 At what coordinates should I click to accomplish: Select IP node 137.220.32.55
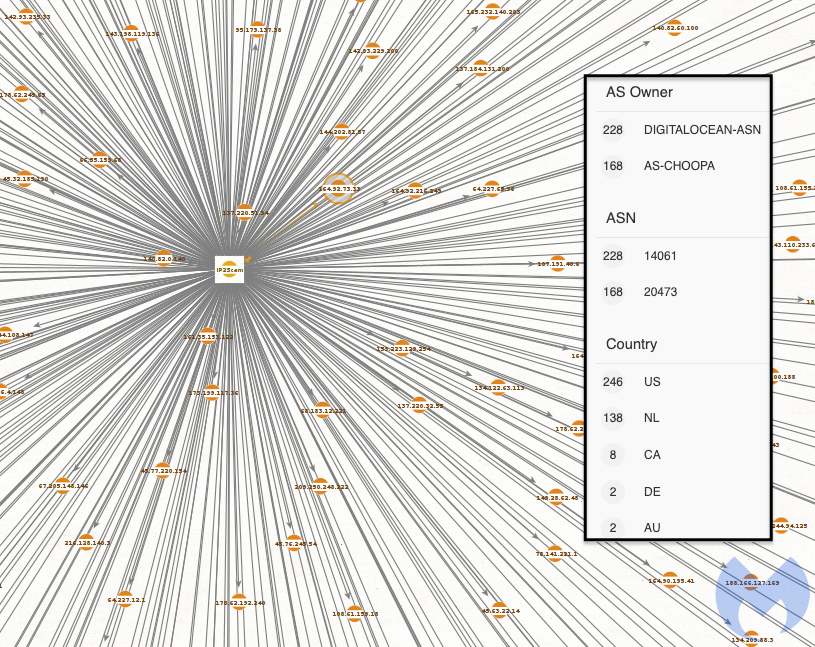[419, 405]
